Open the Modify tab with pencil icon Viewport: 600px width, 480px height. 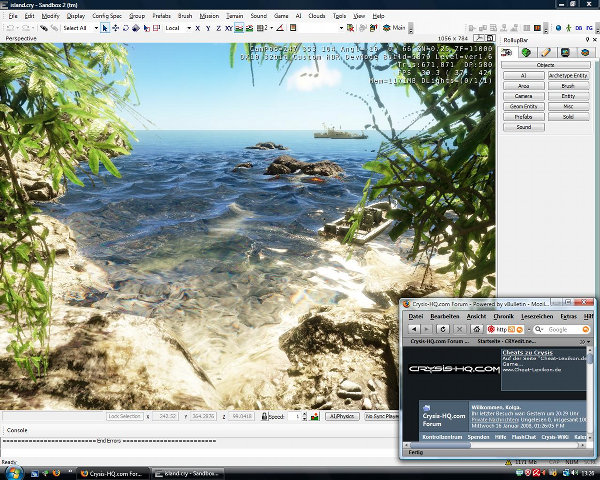[546, 52]
